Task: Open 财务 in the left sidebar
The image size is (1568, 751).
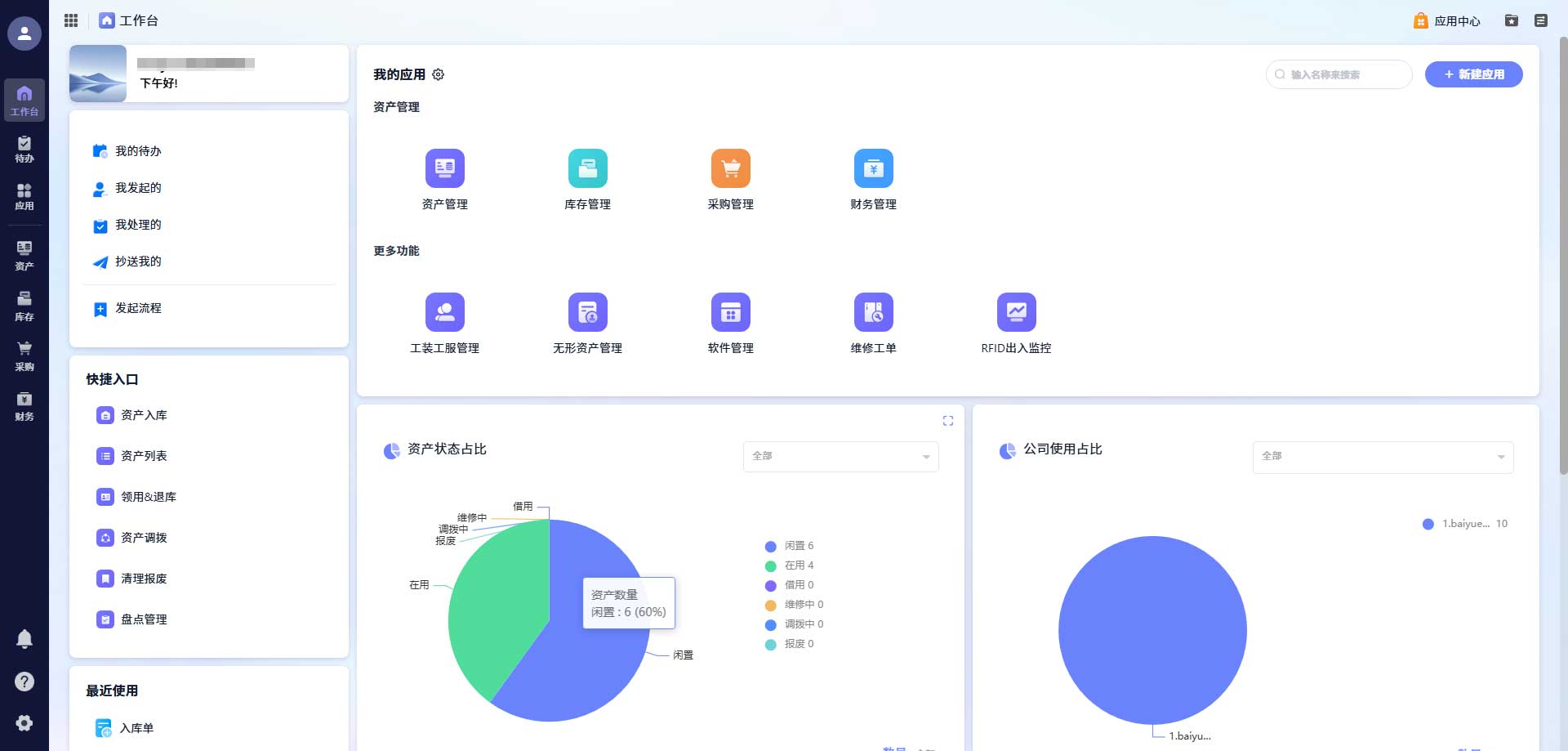Action: coord(24,406)
